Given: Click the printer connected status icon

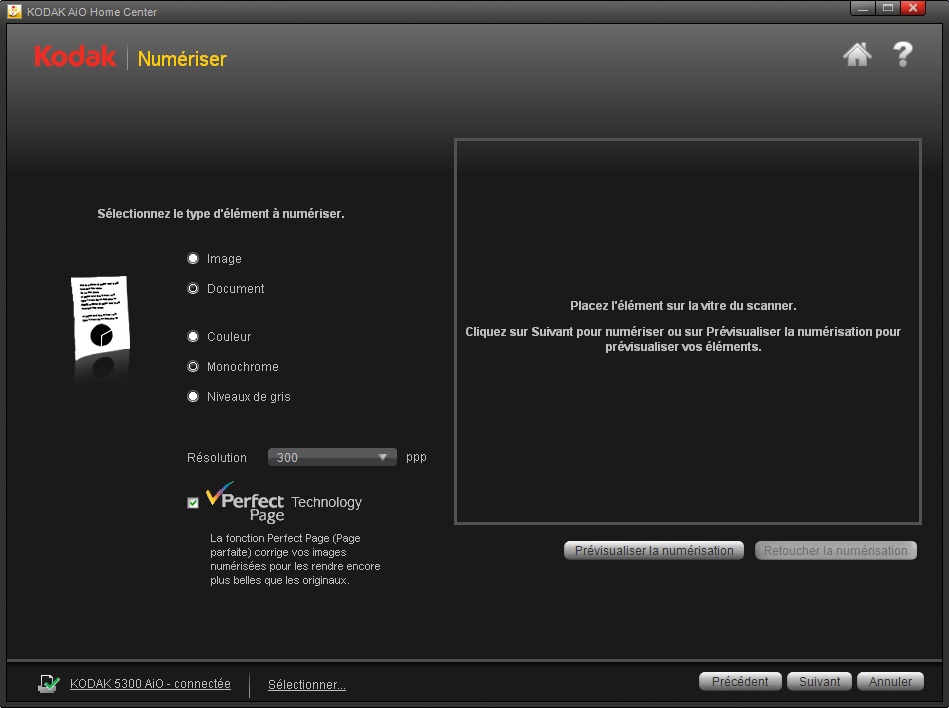Looking at the screenshot, I should 49,684.
